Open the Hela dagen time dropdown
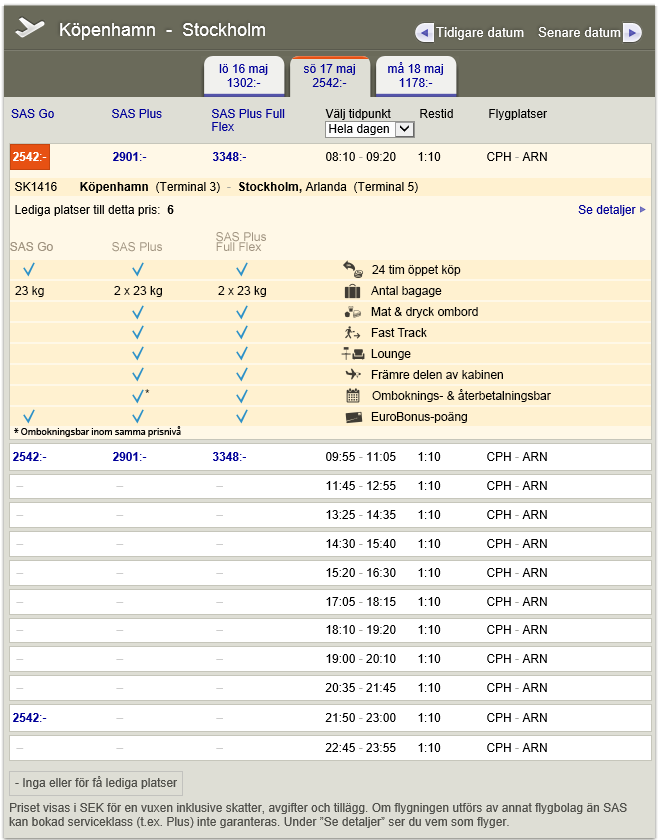 point(370,129)
